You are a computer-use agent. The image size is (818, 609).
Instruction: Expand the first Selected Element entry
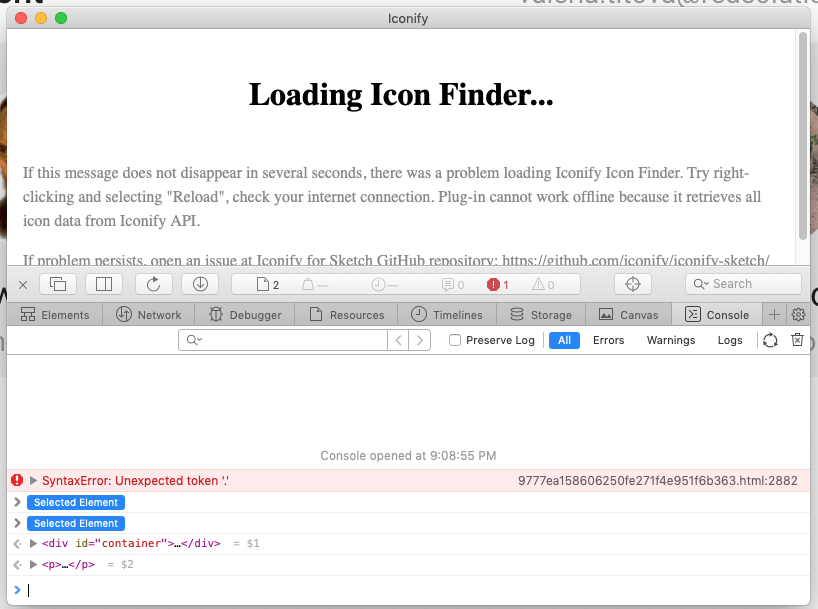point(17,502)
